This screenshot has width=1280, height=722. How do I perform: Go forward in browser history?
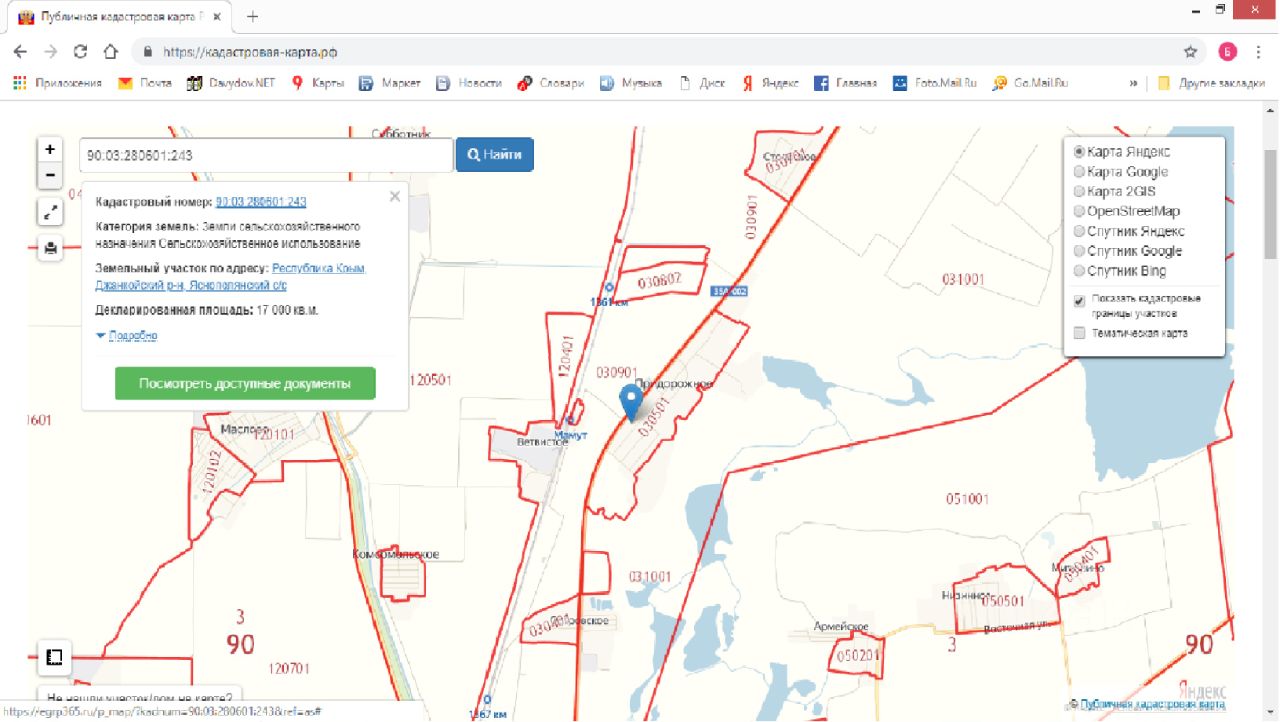tap(51, 51)
